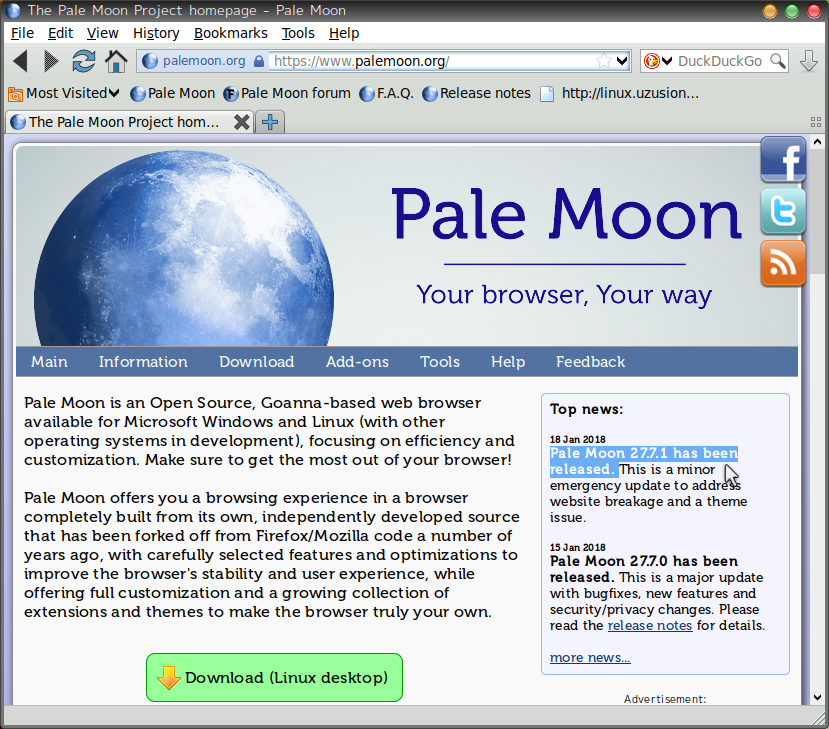Open the View menu
The width and height of the screenshot is (829, 729).
(x=103, y=33)
